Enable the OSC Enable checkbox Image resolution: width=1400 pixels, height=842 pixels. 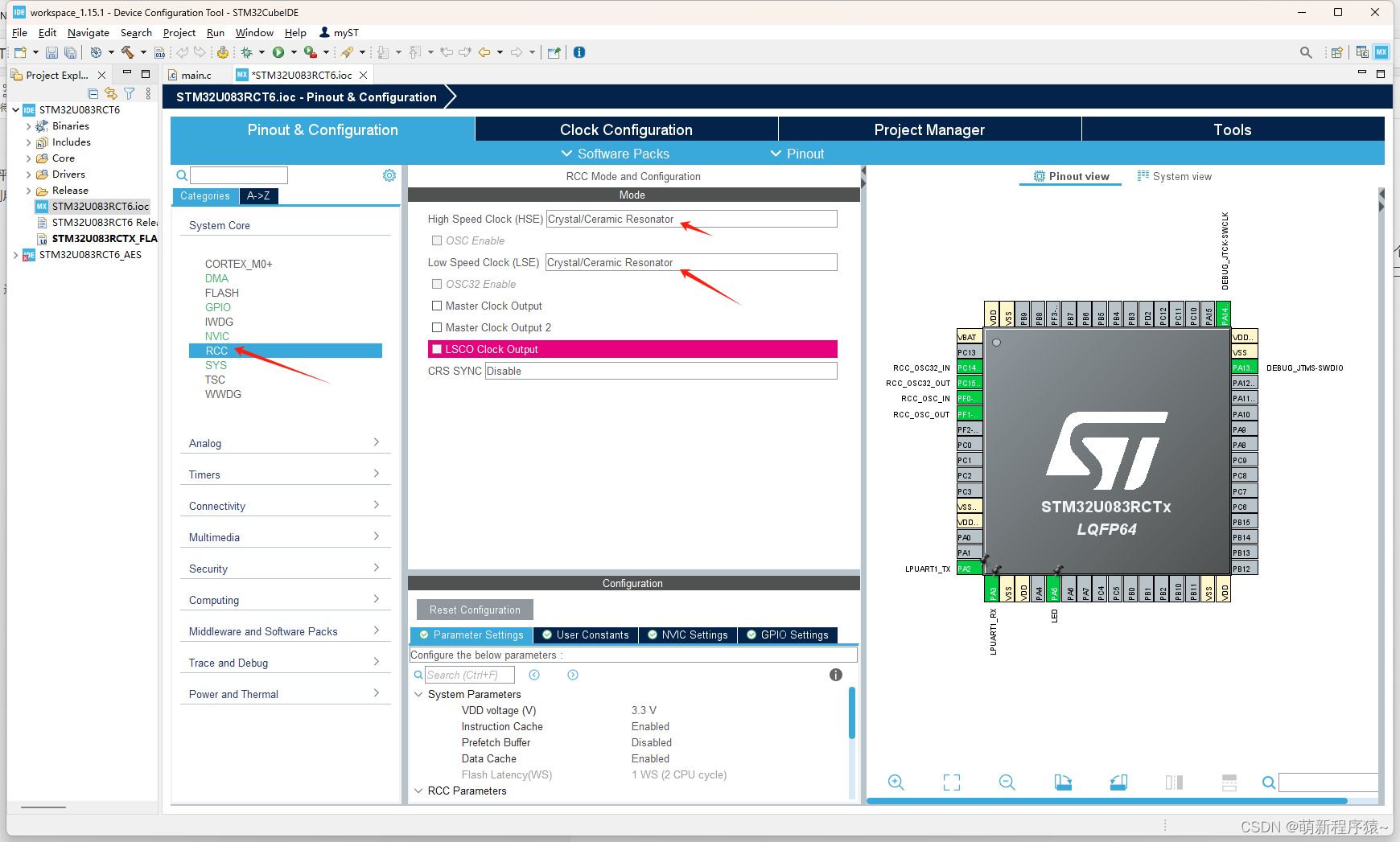(x=437, y=240)
